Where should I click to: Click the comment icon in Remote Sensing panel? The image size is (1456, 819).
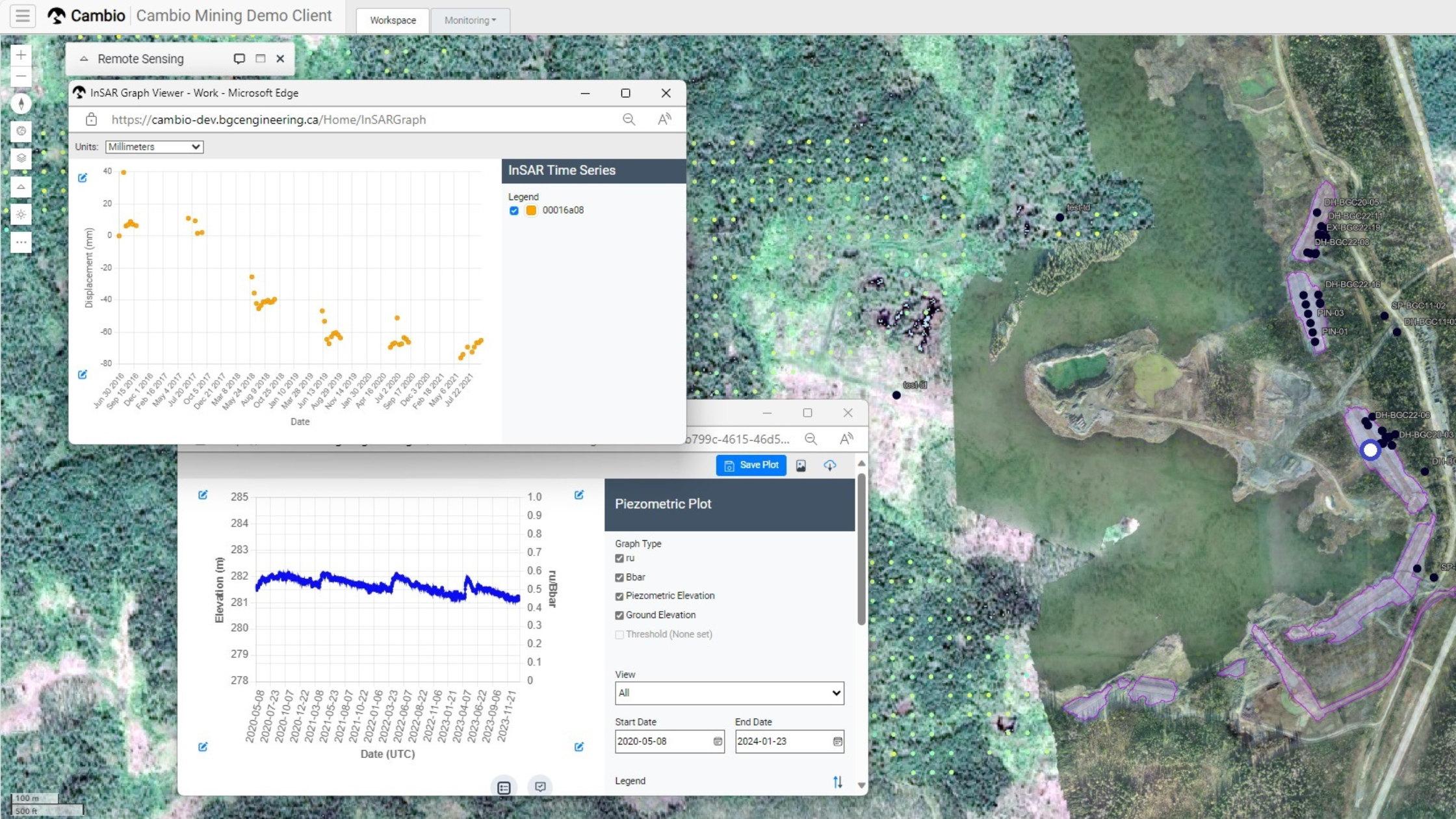(239, 58)
